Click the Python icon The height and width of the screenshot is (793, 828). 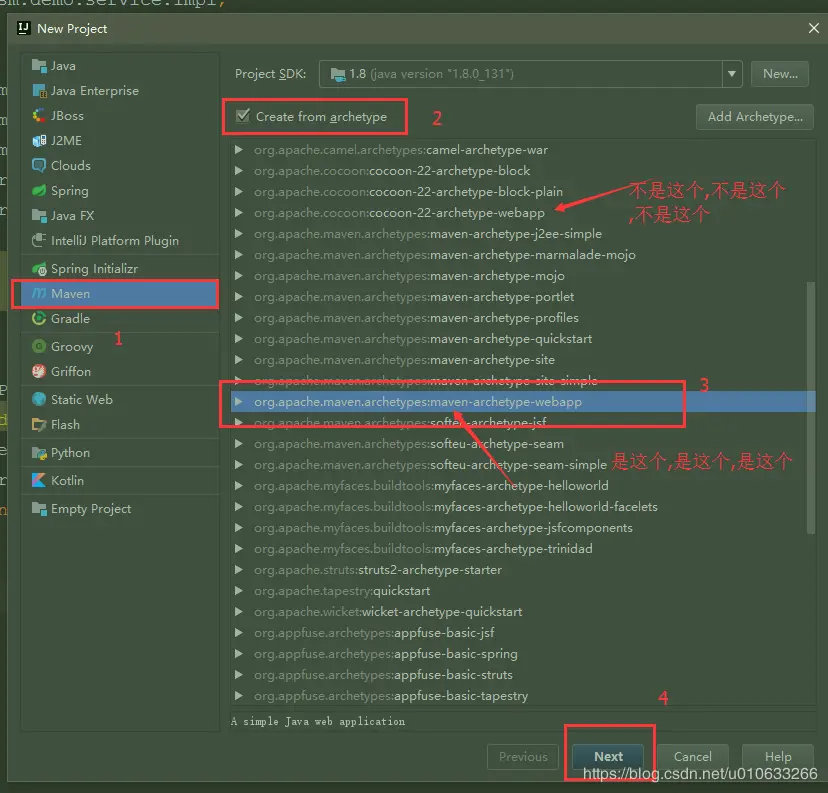point(39,453)
